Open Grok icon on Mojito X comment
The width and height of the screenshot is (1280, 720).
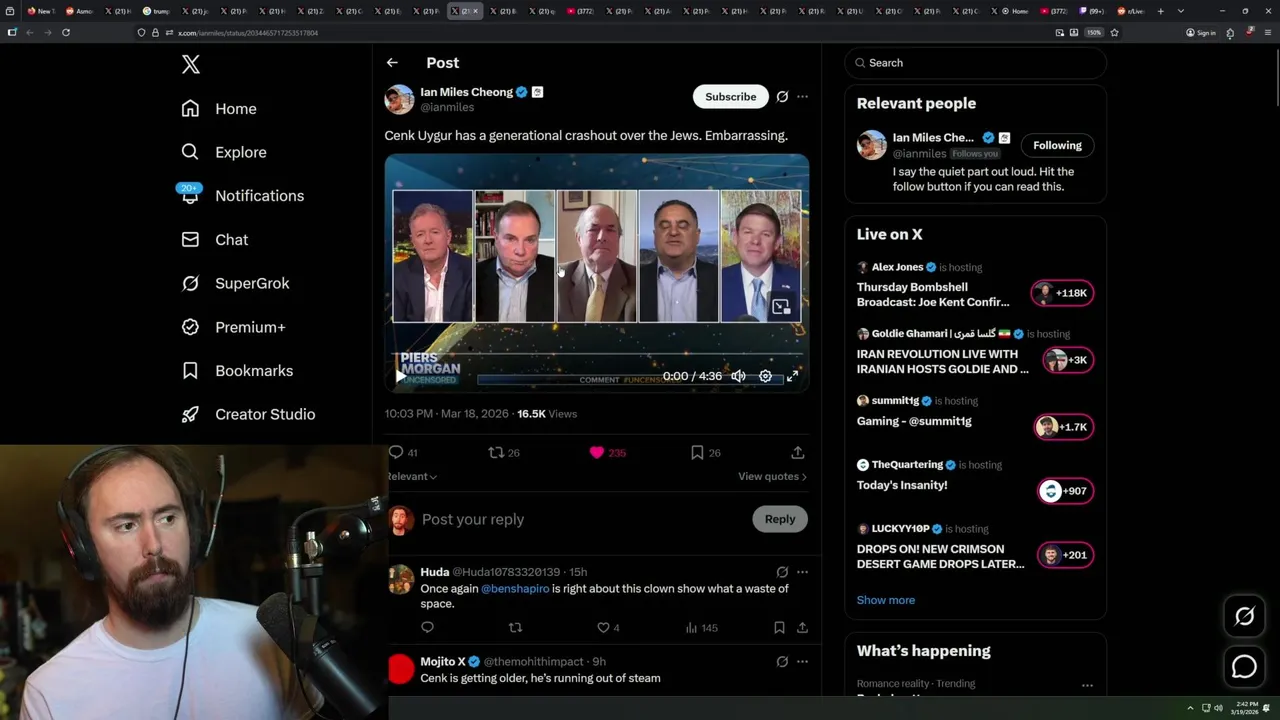point(782,662)
